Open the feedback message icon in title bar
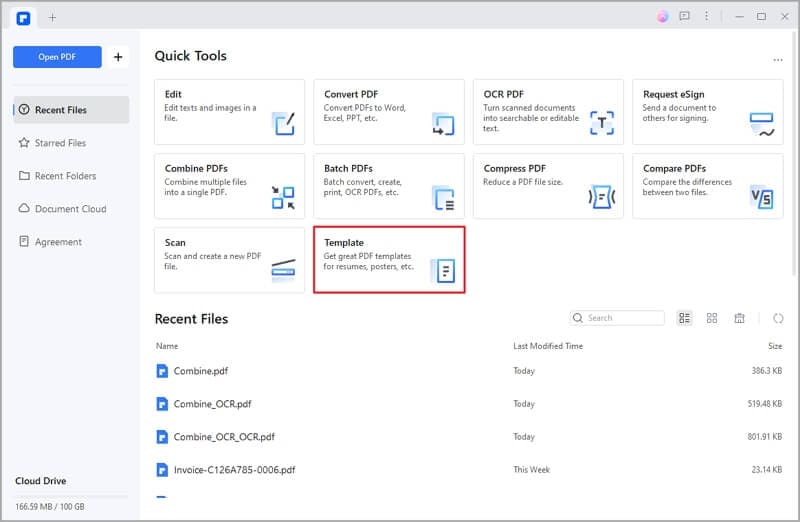The width and height of the screenshot is (800, 522). click(x=684, y=17)
